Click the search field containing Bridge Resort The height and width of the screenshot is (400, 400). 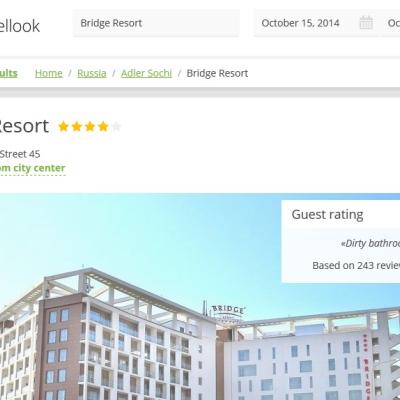coord(156,23)
